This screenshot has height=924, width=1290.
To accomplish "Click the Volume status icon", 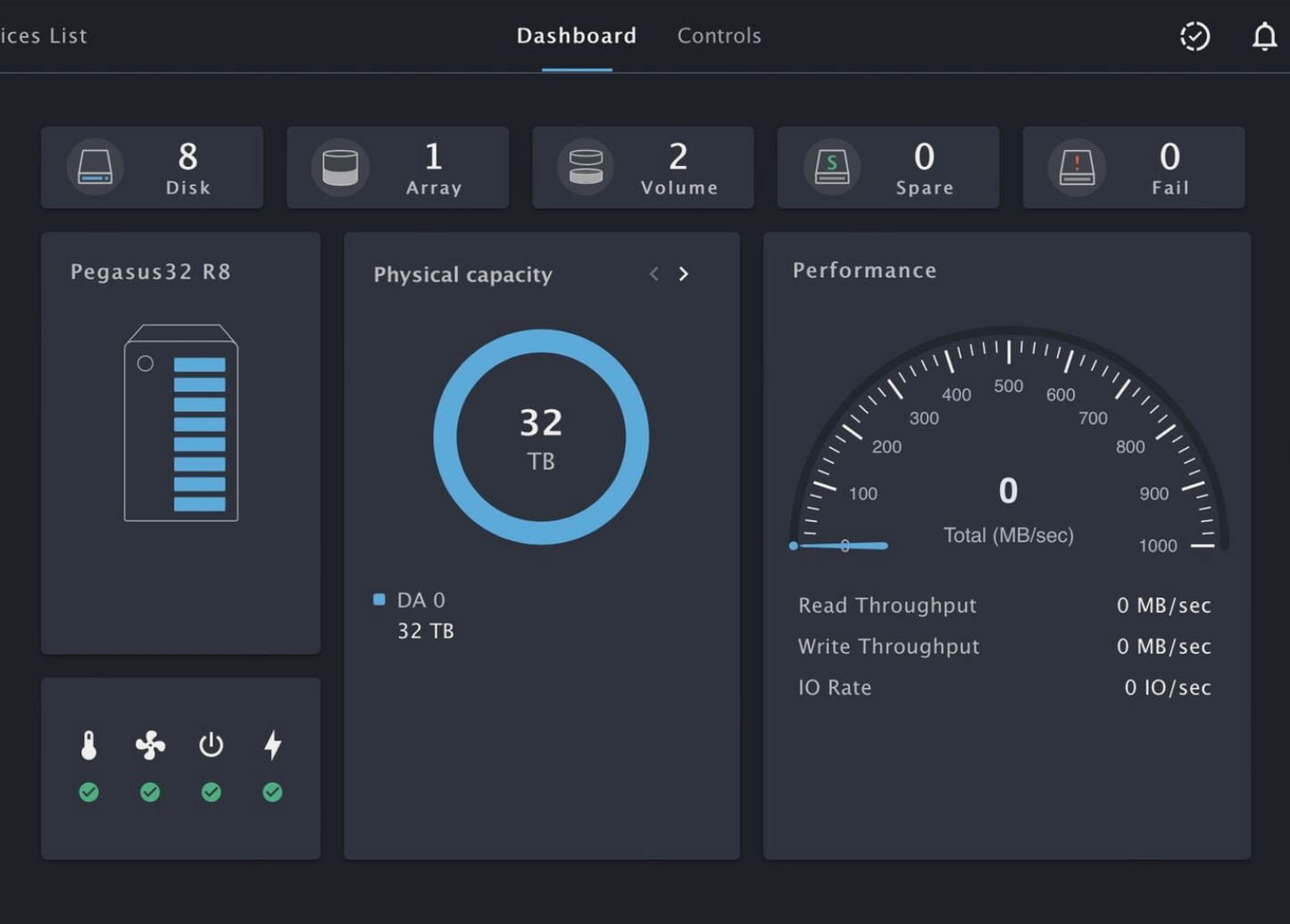I will 586,167.
